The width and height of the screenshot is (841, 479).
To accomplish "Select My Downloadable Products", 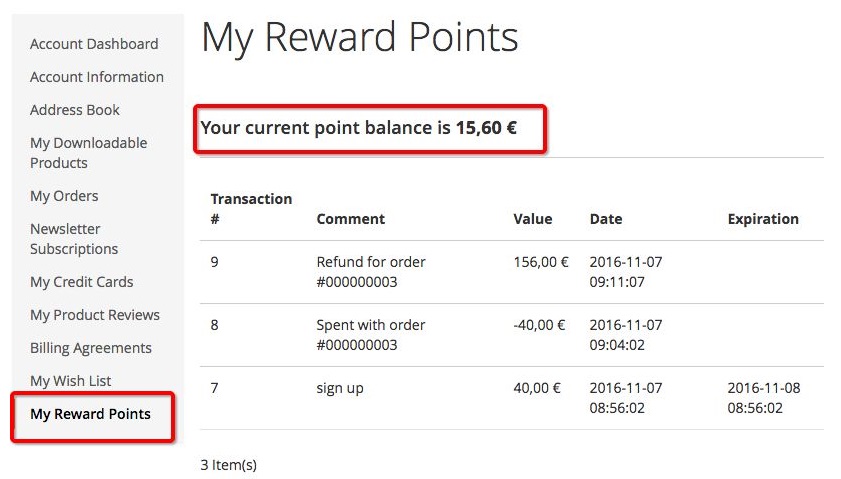I will (88, 153).
